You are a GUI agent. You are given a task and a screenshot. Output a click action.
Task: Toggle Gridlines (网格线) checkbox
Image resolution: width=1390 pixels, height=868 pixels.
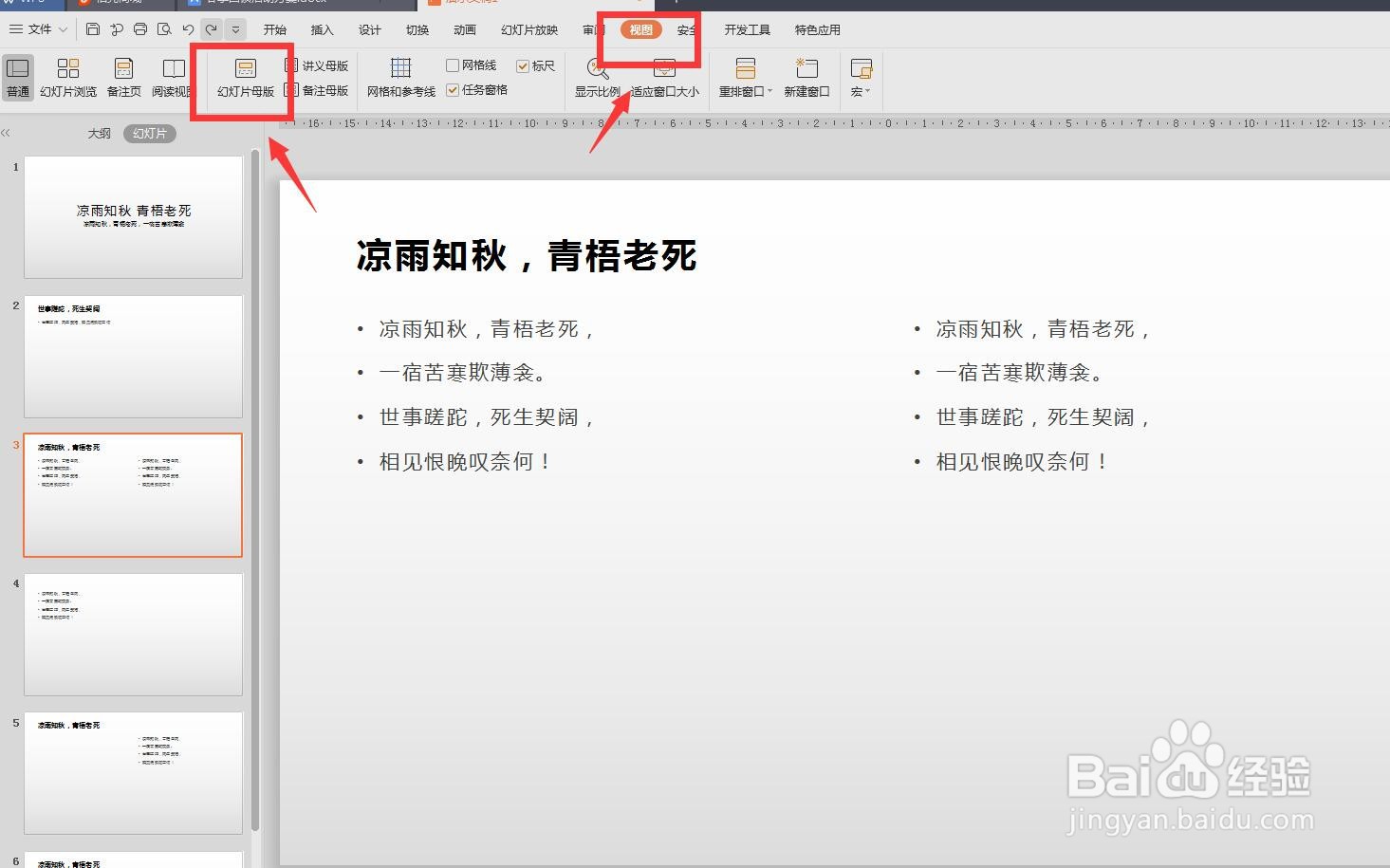tap(472, 65)
